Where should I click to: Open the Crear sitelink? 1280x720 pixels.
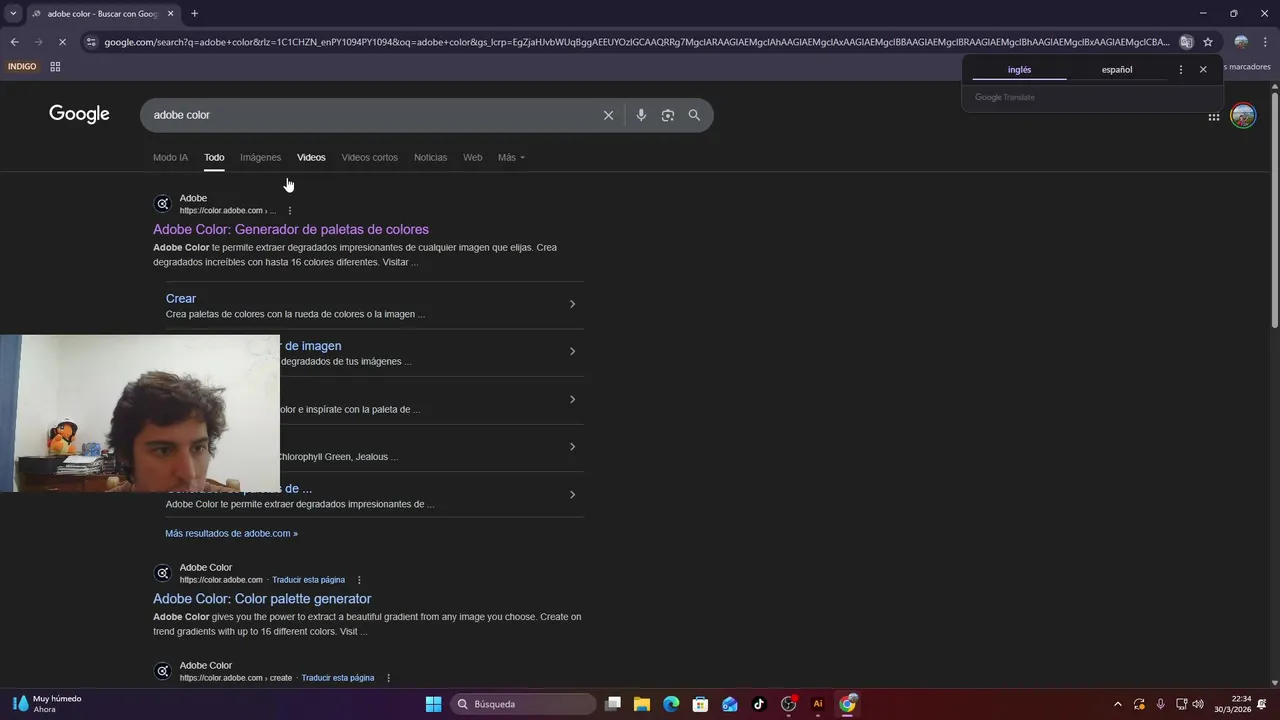point(181,298)
